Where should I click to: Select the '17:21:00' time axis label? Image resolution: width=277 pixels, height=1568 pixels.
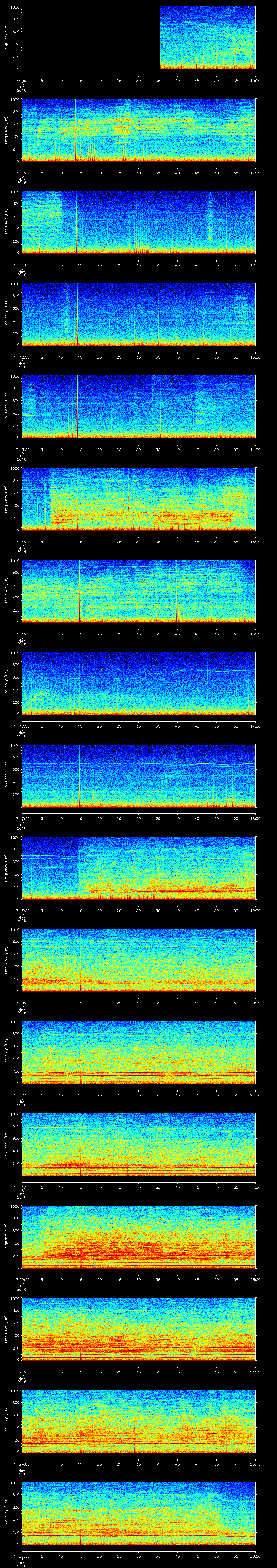[x=22, y=1187]
